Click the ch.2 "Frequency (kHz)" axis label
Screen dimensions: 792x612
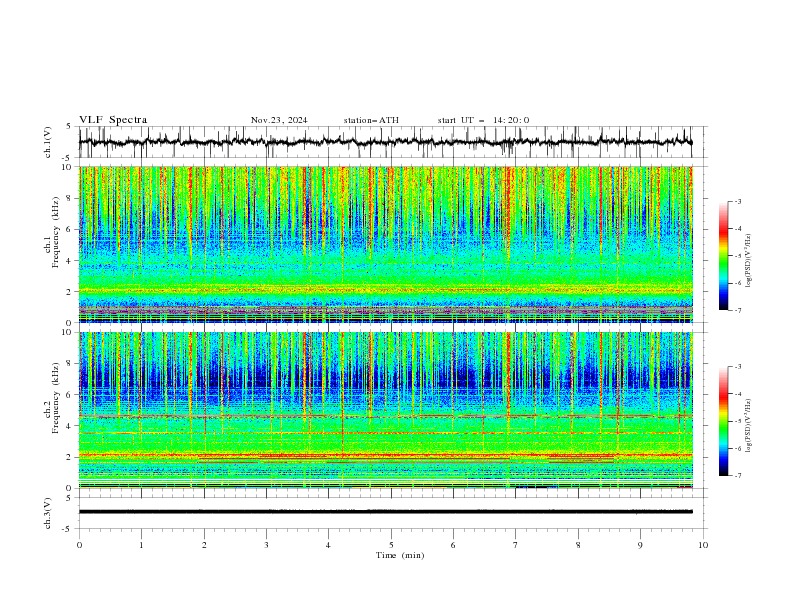[55, 397]
